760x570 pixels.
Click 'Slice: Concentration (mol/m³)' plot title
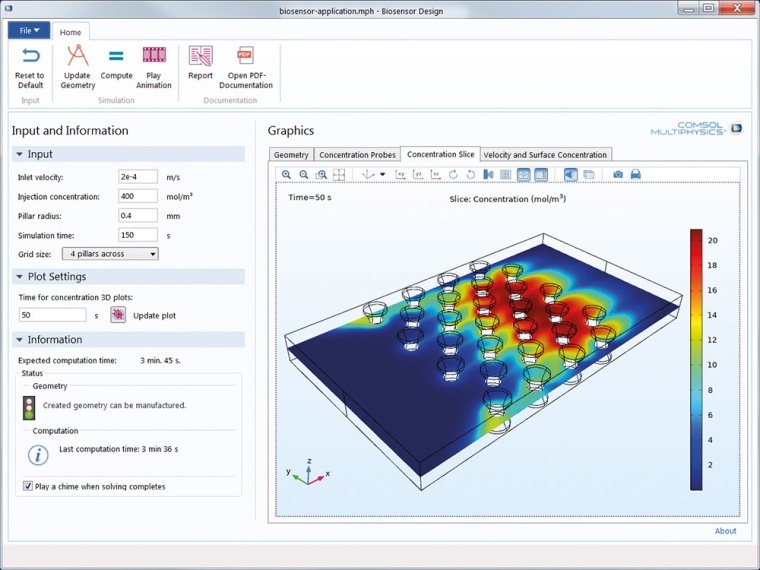[x=507, y=199]
